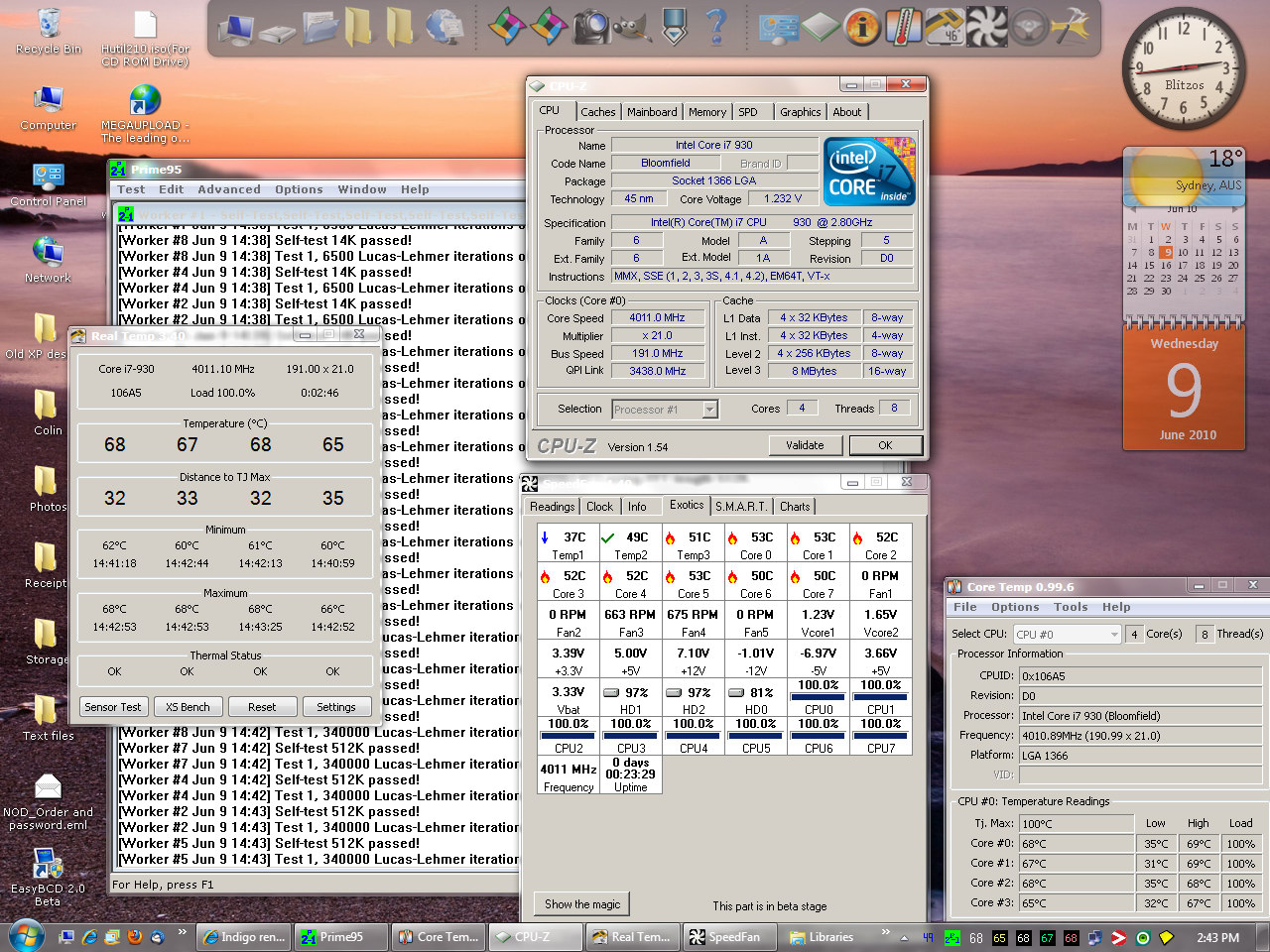Image resolution: width=1270 pixels, height=952 pixels.
Task: Open the Tools menu in Core Temp
Action: click(x=1071, y=607)
